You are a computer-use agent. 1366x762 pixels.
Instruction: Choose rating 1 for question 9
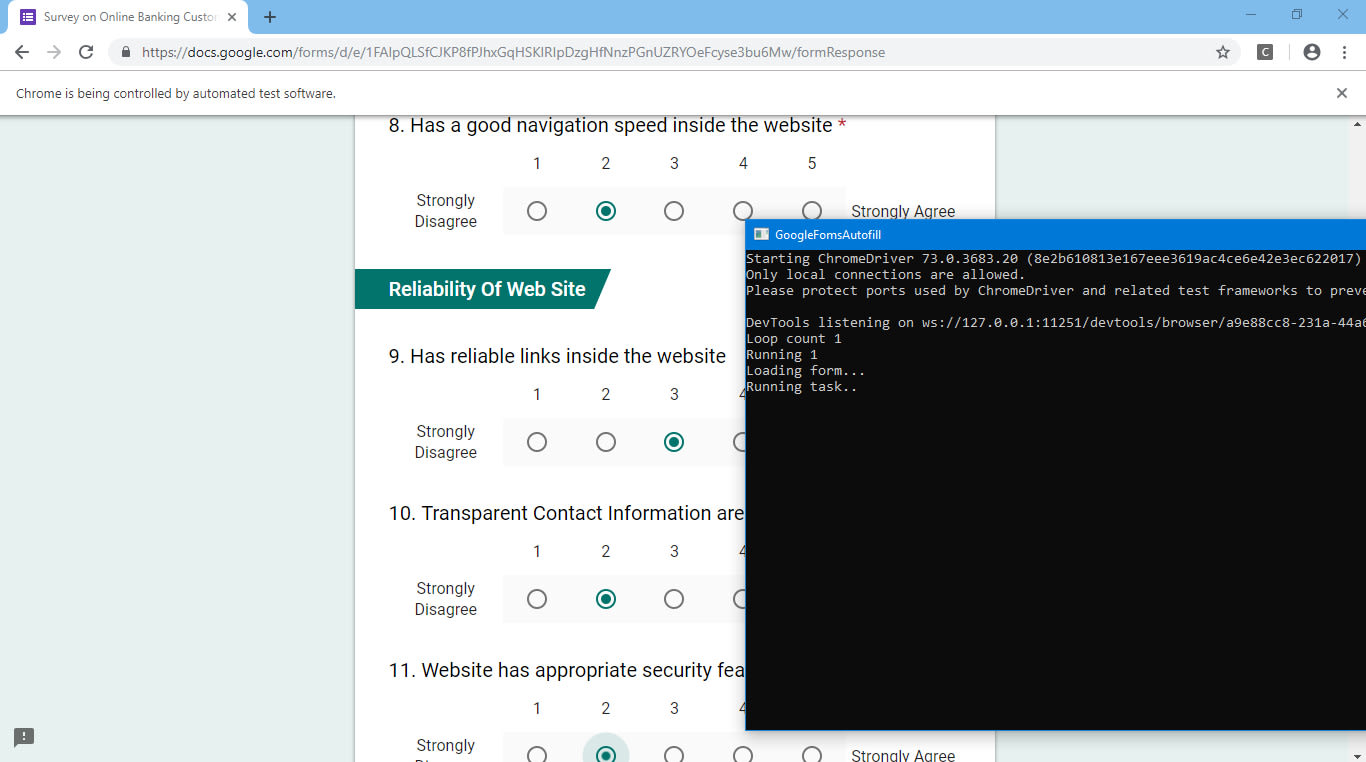(537, 442)
